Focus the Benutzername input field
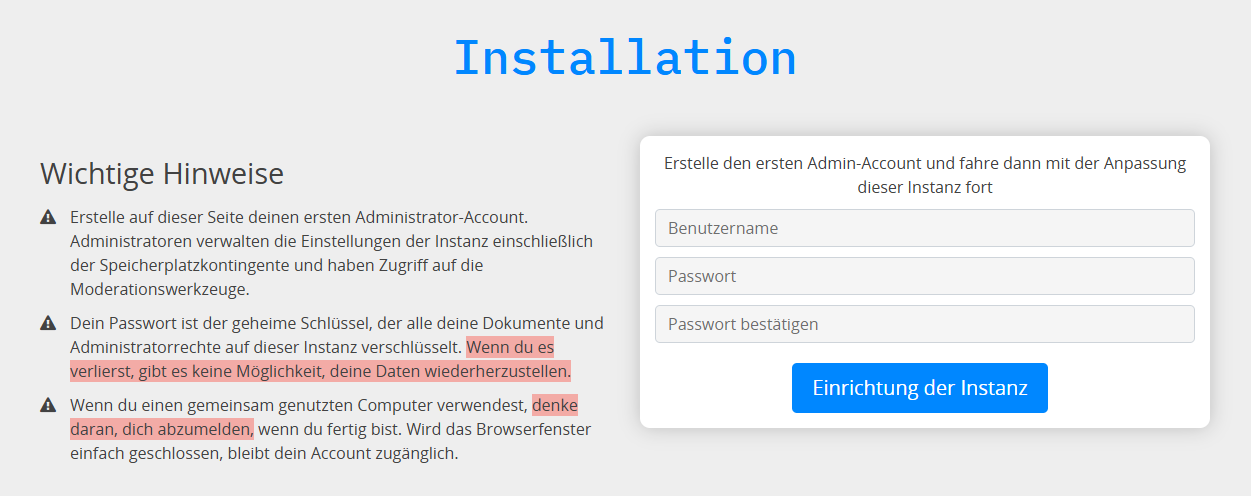Viewport: 1251px width, 496px height. click(924, 228)
